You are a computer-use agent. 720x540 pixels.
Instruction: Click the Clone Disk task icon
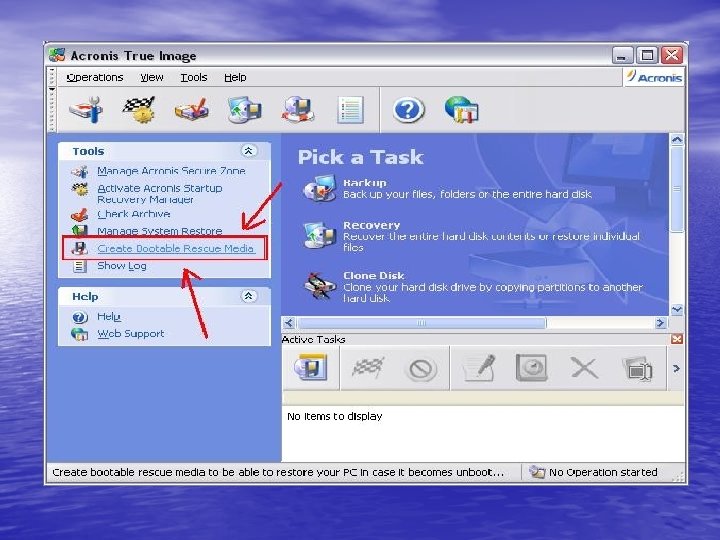pyautogui.click(x=320, y=285)
